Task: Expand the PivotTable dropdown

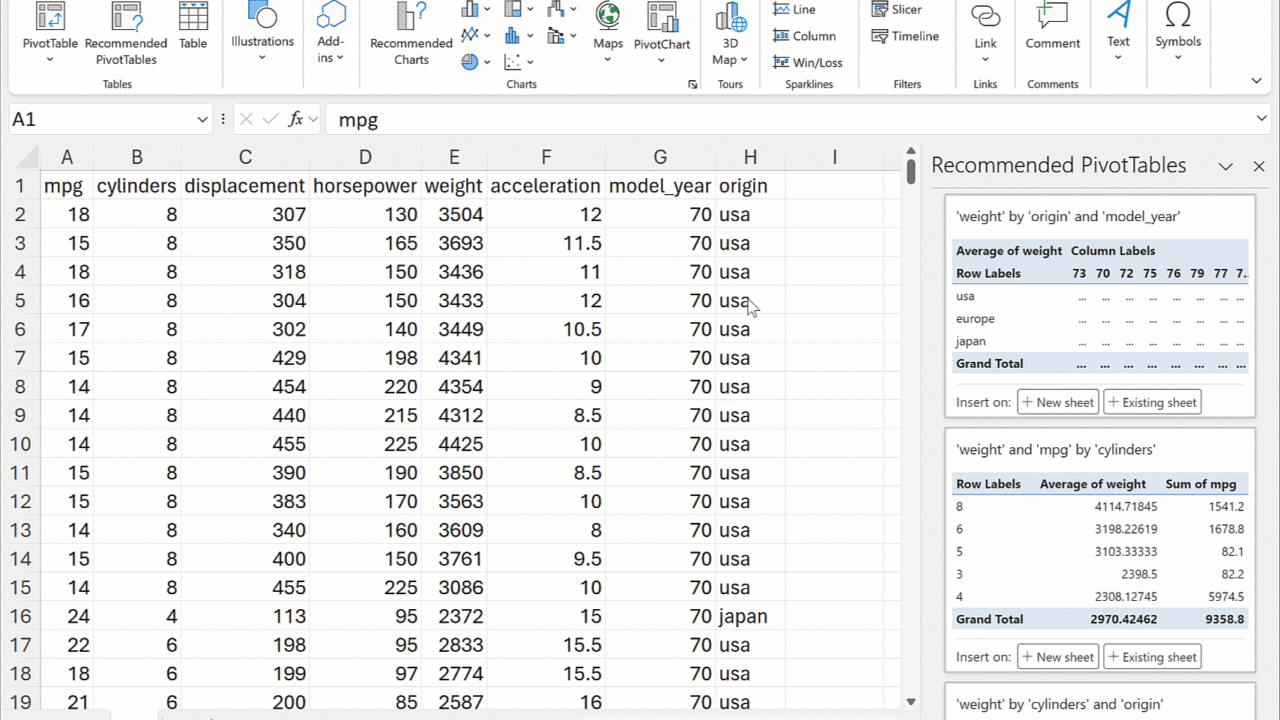Action: coord(50,60)
